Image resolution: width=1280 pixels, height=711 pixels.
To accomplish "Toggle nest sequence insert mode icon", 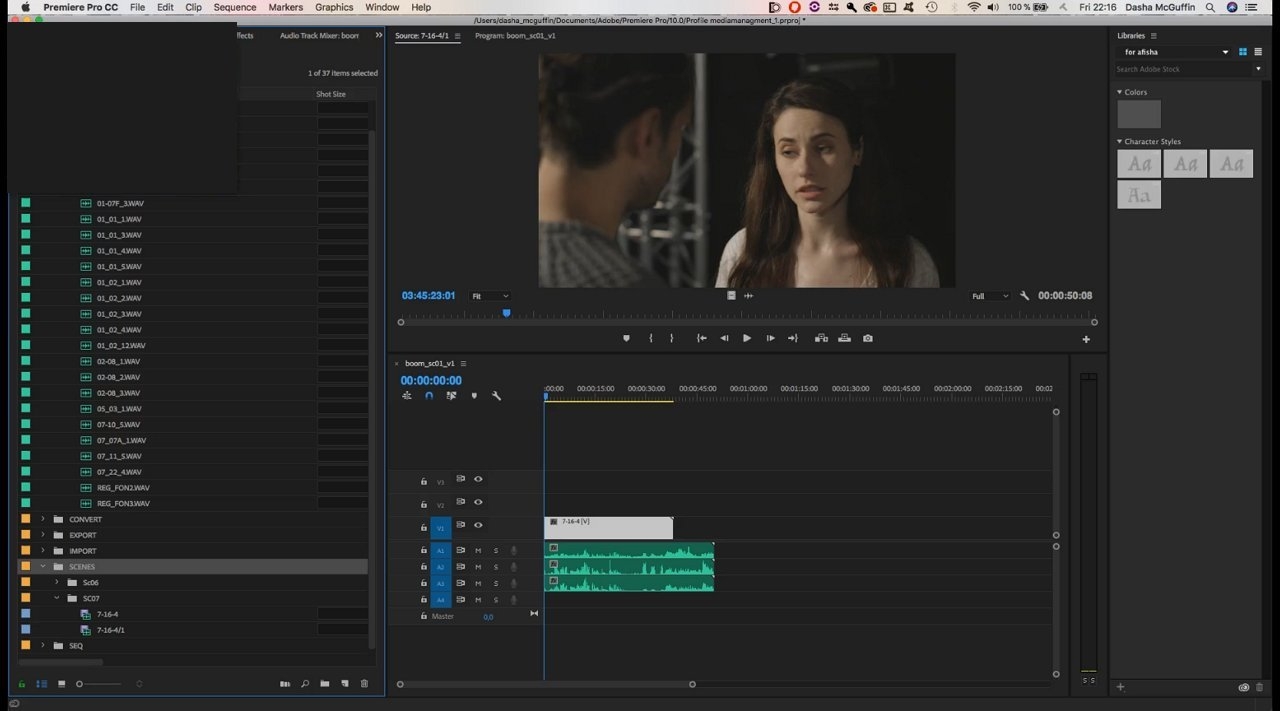I will (x=407, y=396).
